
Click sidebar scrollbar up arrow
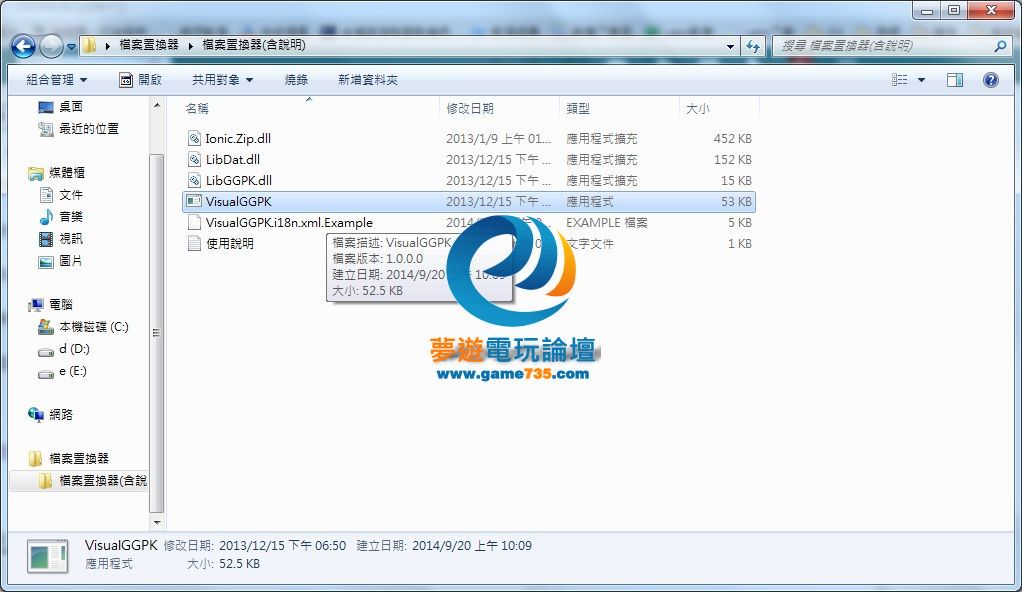[x=156, y=105]
